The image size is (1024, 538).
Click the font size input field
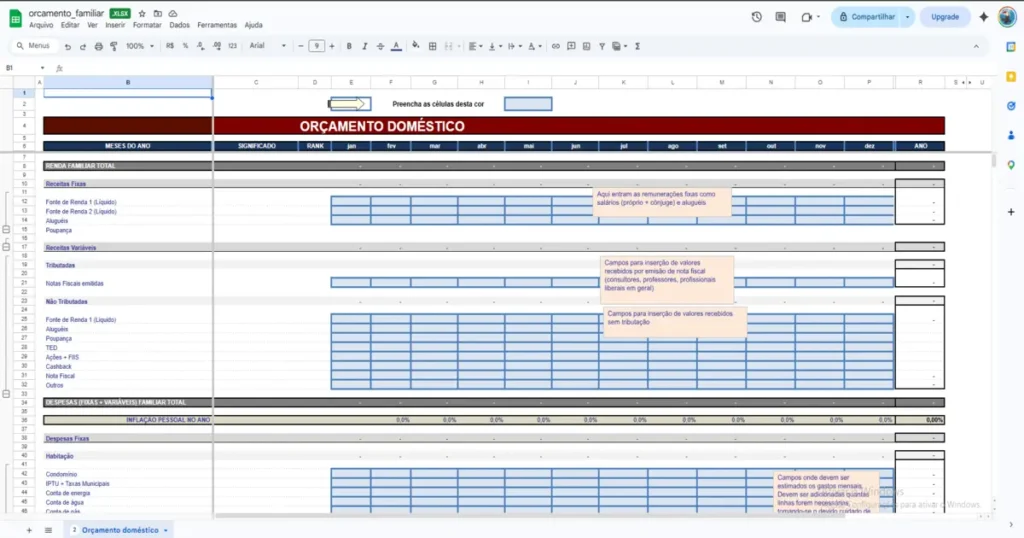316,46
